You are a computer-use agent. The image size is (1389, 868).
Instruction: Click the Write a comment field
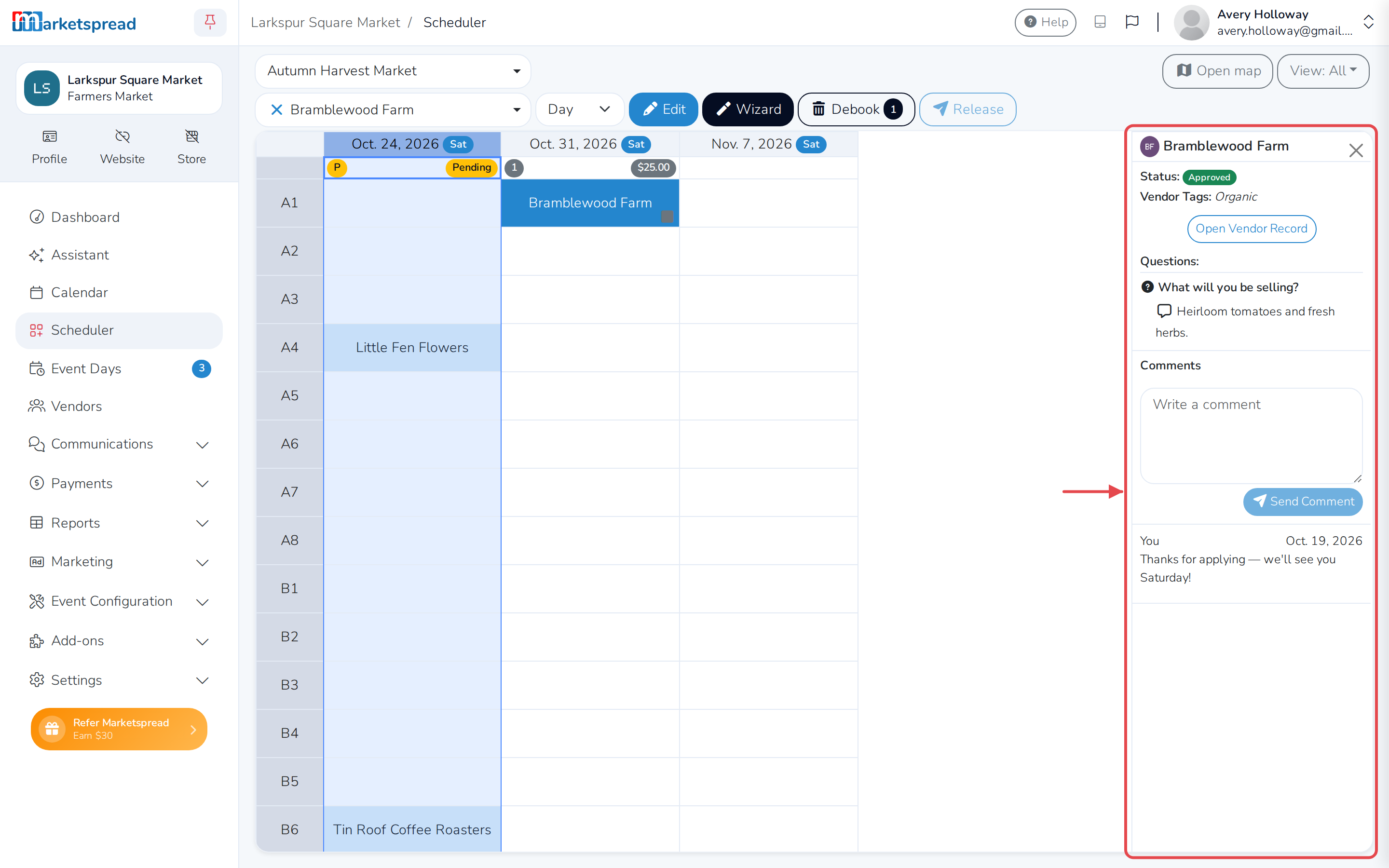pyautogui.click(x=1251, y=436)
